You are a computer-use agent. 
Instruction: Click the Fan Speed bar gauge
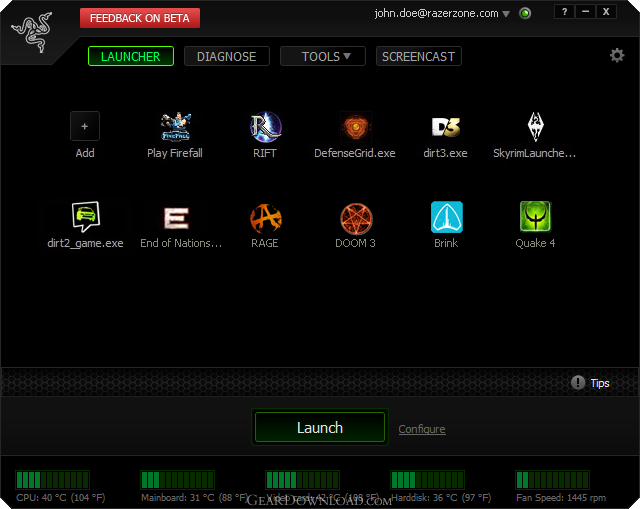552,480
